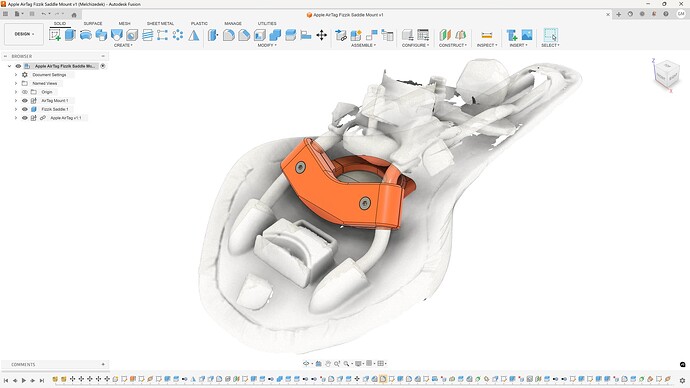Select the Combine tool
This screenshot has height=388, width=690.
point(275,35)
